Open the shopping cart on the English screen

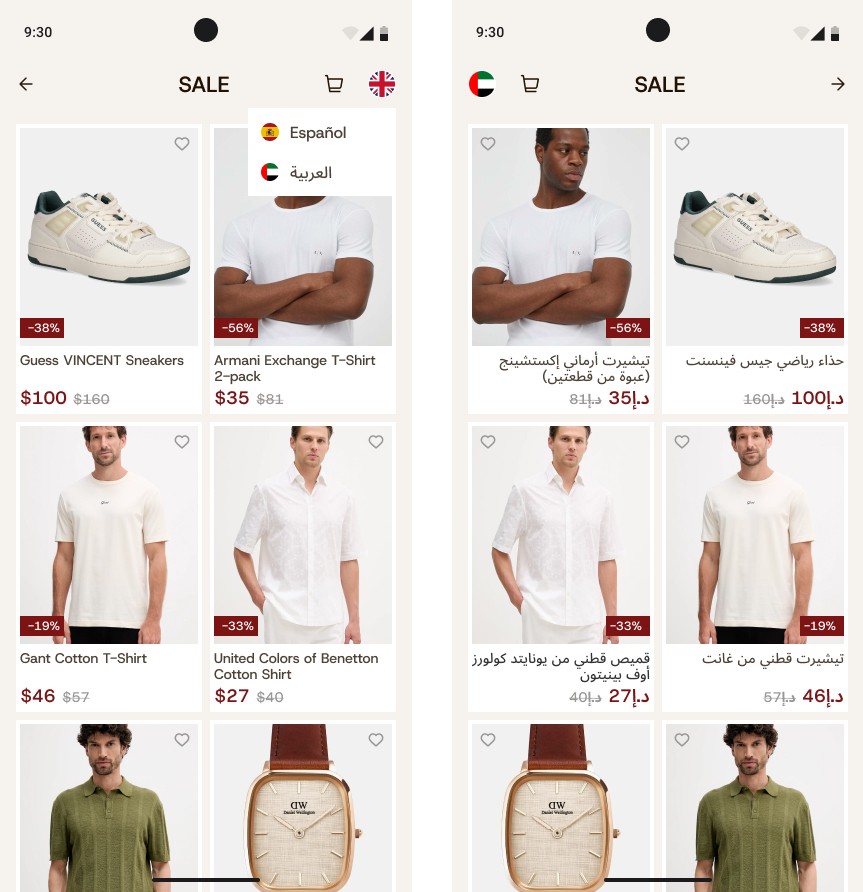(334, 84)
